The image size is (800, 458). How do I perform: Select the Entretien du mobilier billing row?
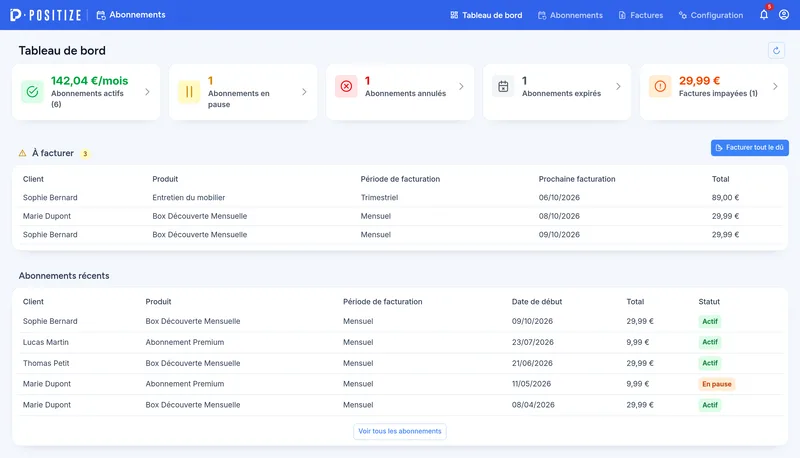tap(400, 197)
